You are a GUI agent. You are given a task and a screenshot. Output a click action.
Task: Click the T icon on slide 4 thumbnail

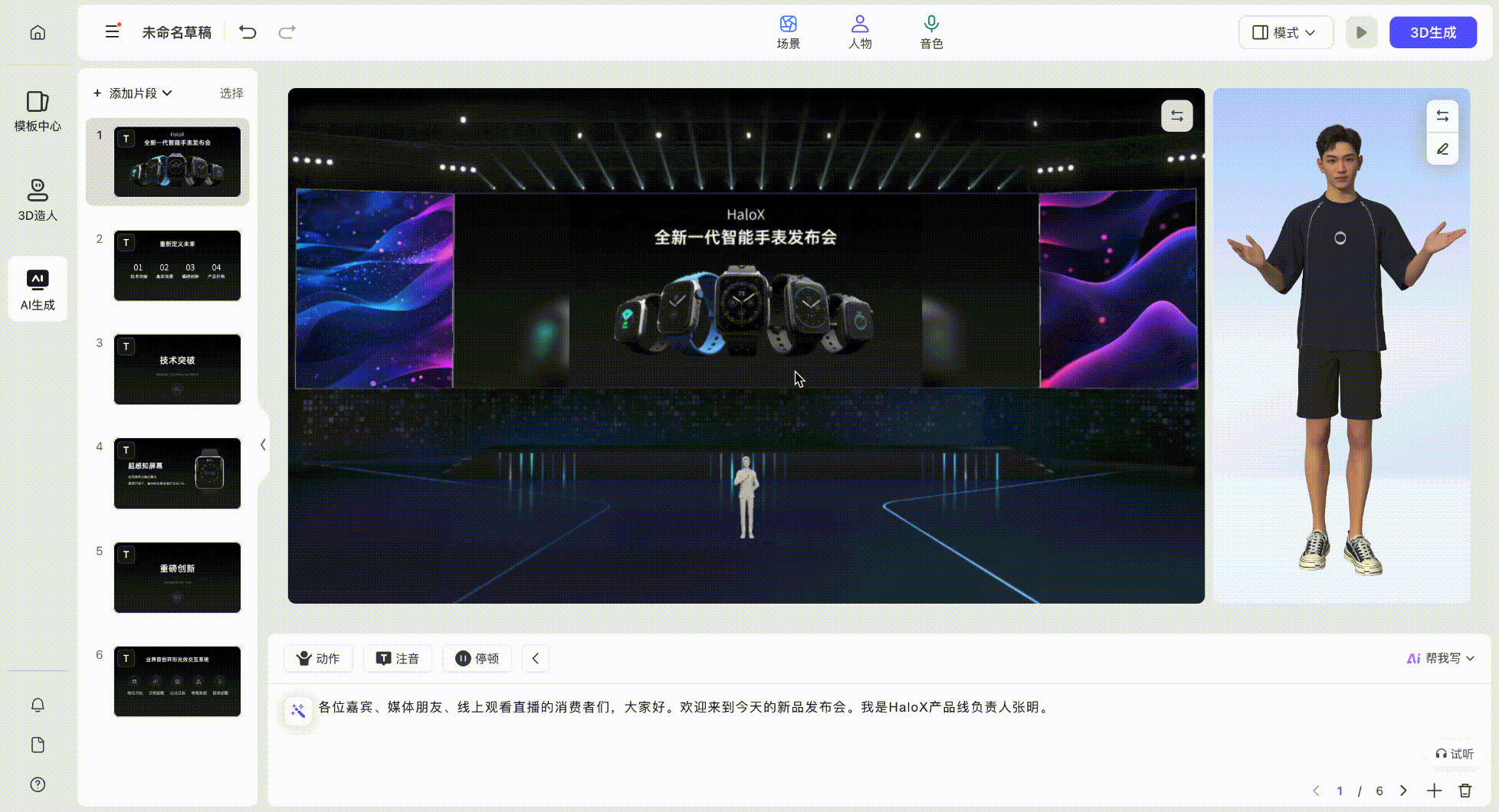126,450
